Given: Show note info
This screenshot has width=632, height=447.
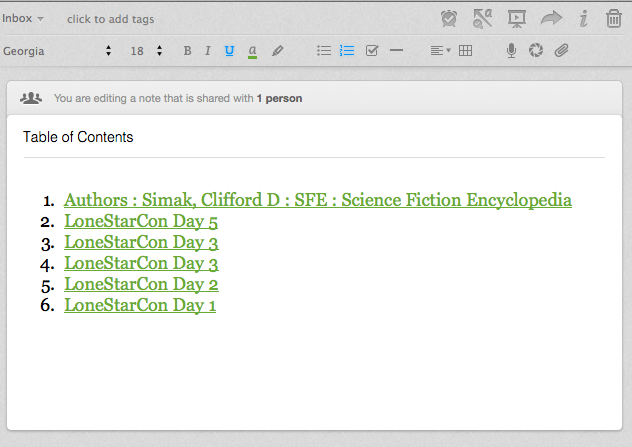Looking at the screenshot, I should [584, 18].
